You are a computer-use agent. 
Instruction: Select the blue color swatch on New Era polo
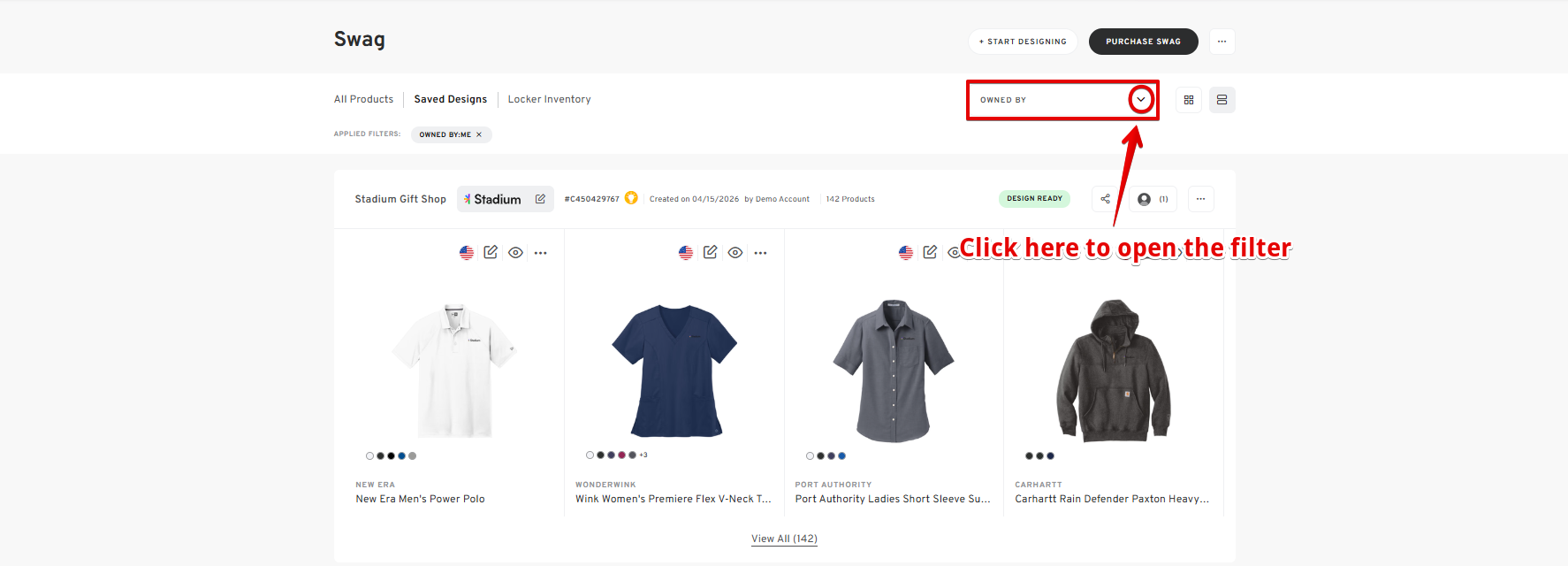[x=401, y=456]
